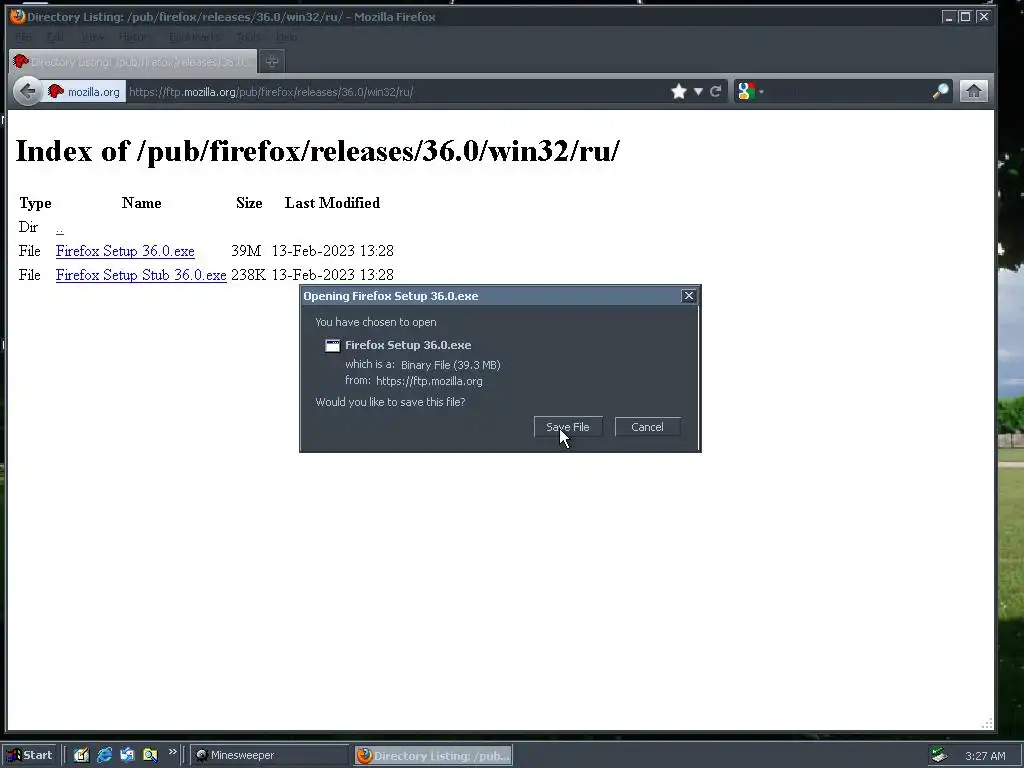Open the parent directory '..' link
The height and width of the screenshot is (768, 1024).
coord(59,228)
